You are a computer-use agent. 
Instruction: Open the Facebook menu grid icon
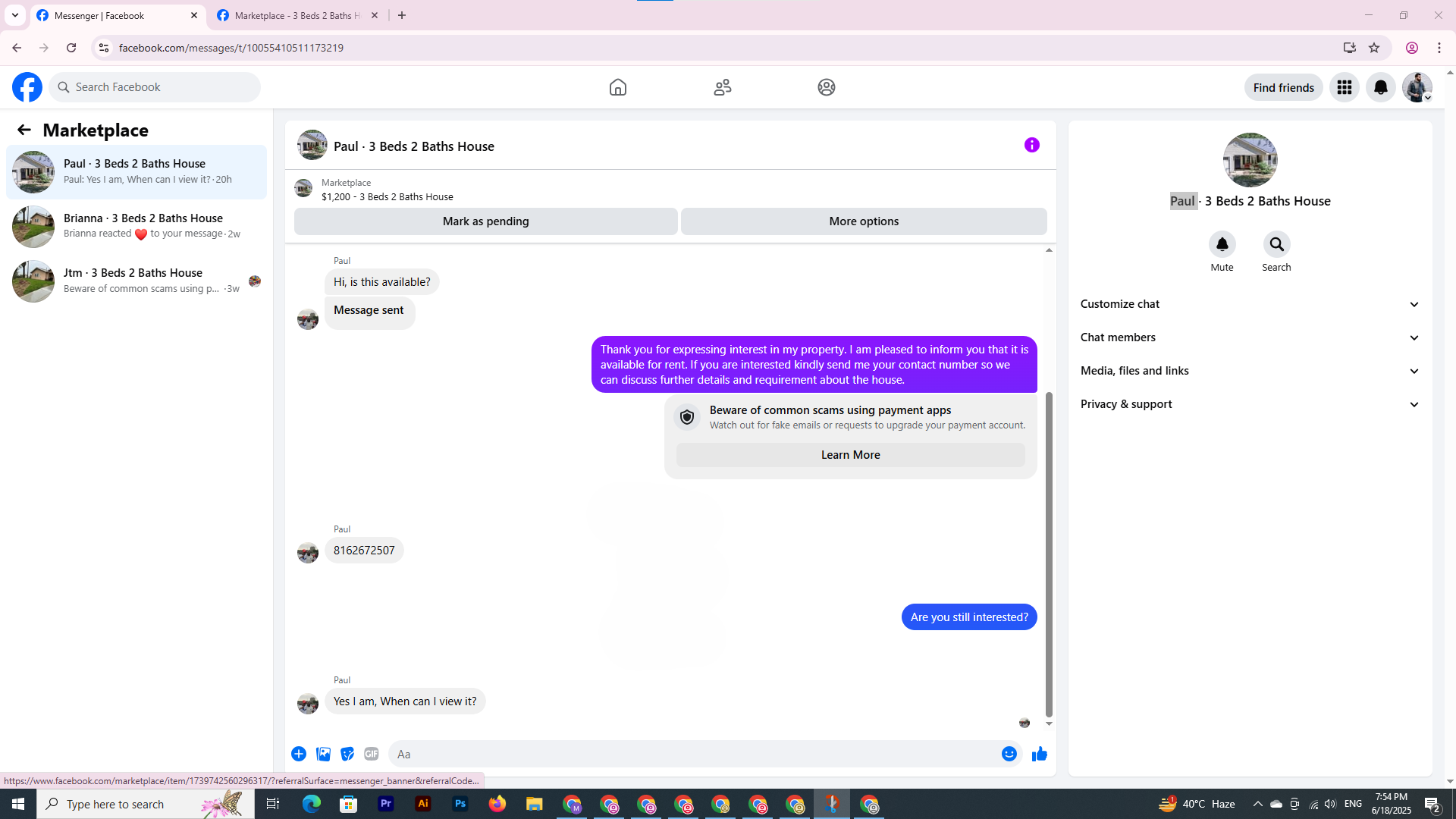tap(1345, 87)
